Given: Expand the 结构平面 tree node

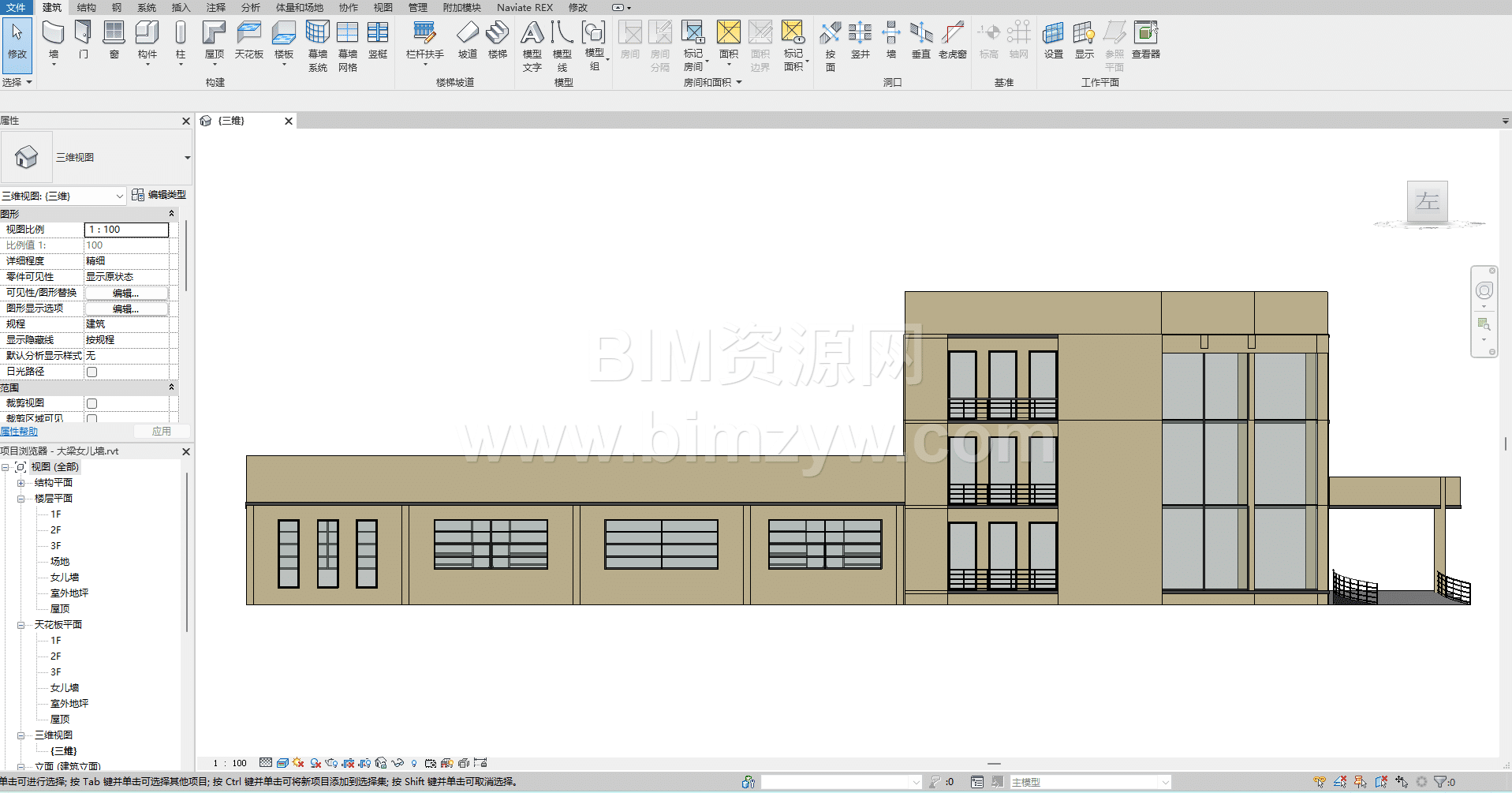Looking at the screenshot, I should tap(21, 483).
